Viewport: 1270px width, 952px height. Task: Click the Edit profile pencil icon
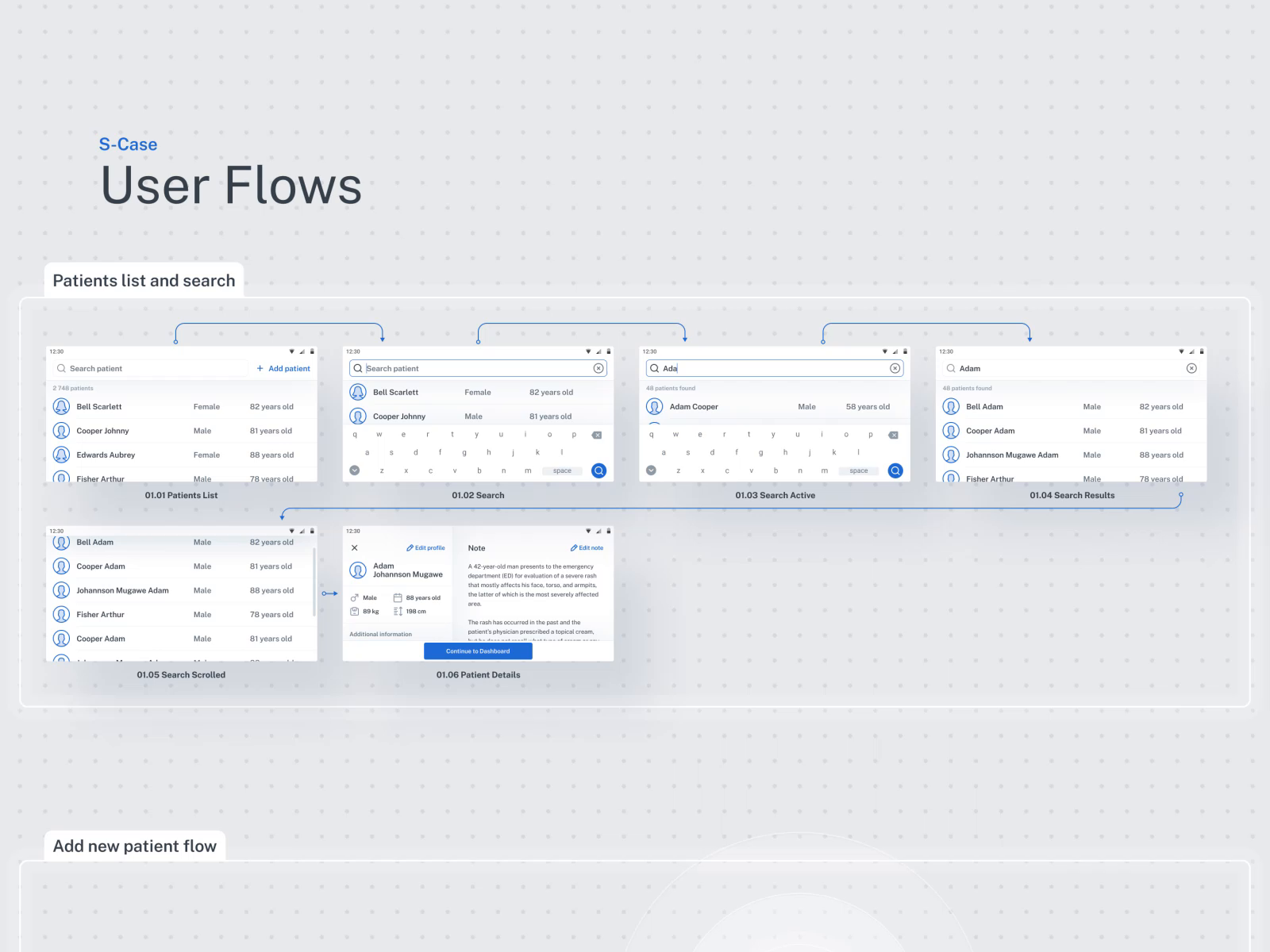(410, 547)
